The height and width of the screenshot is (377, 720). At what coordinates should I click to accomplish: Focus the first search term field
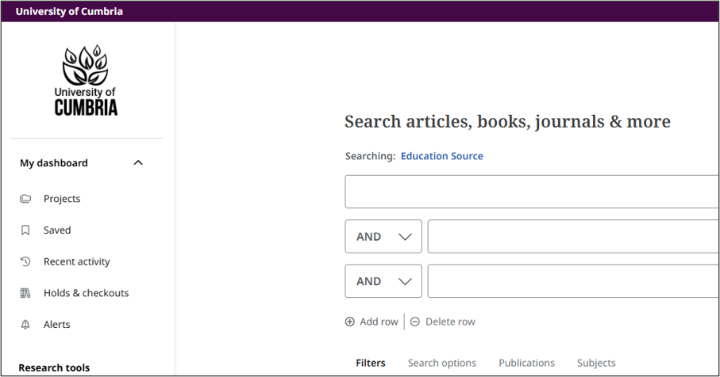click(x=532, y=191)
